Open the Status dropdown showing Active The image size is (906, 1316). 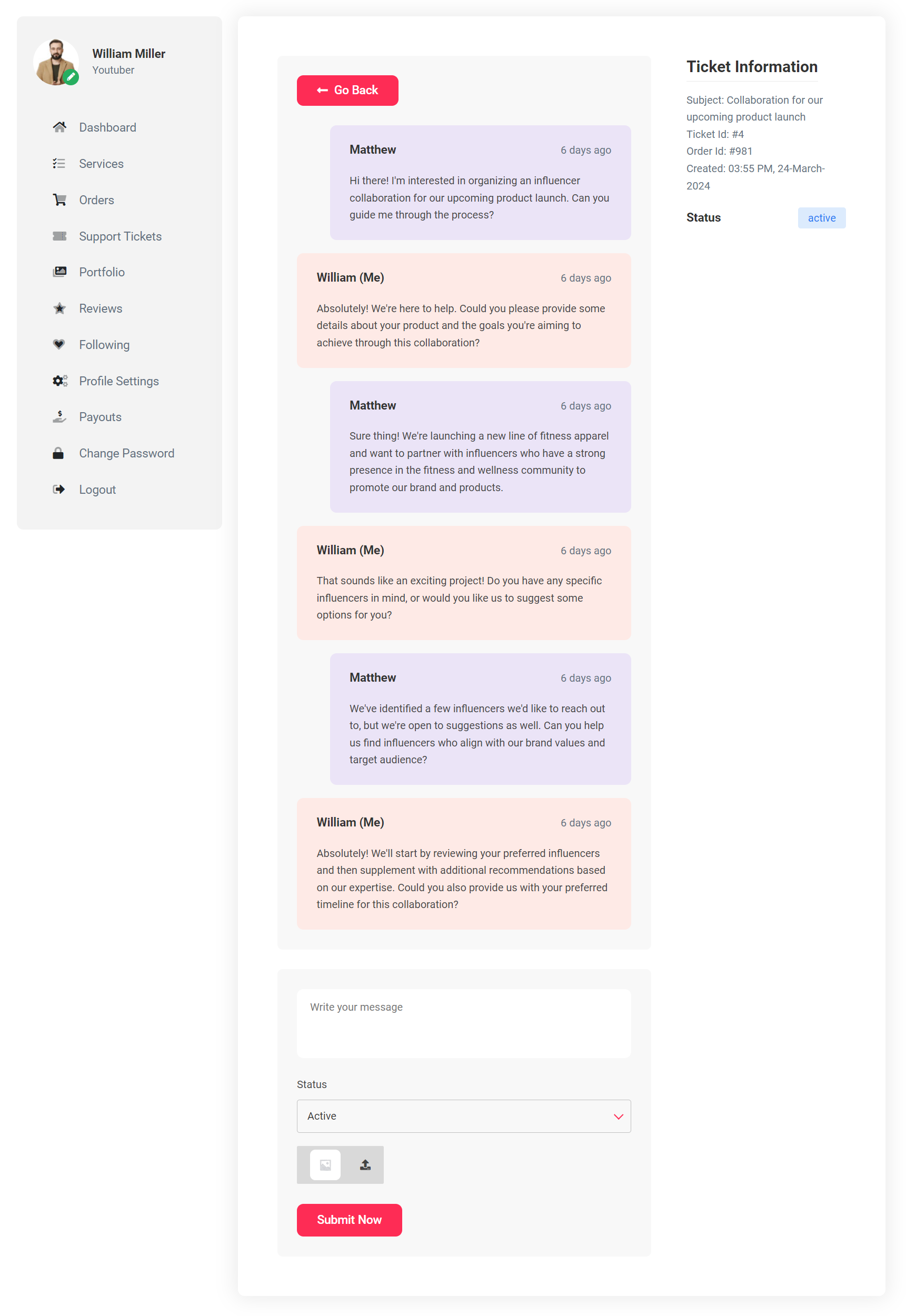point(464,1116)
